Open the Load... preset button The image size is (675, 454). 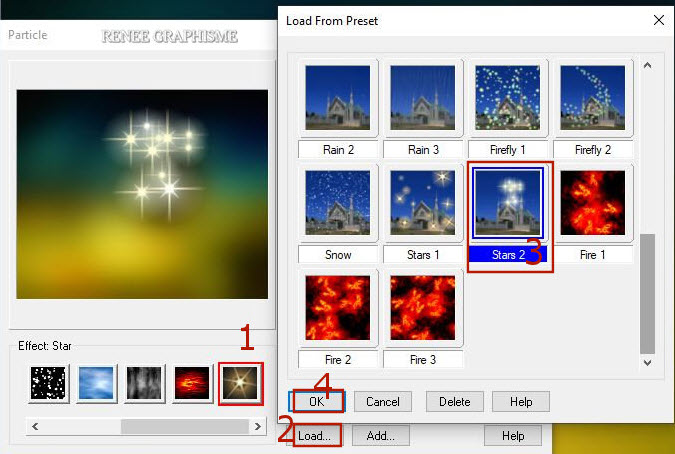tap(315, 435)
